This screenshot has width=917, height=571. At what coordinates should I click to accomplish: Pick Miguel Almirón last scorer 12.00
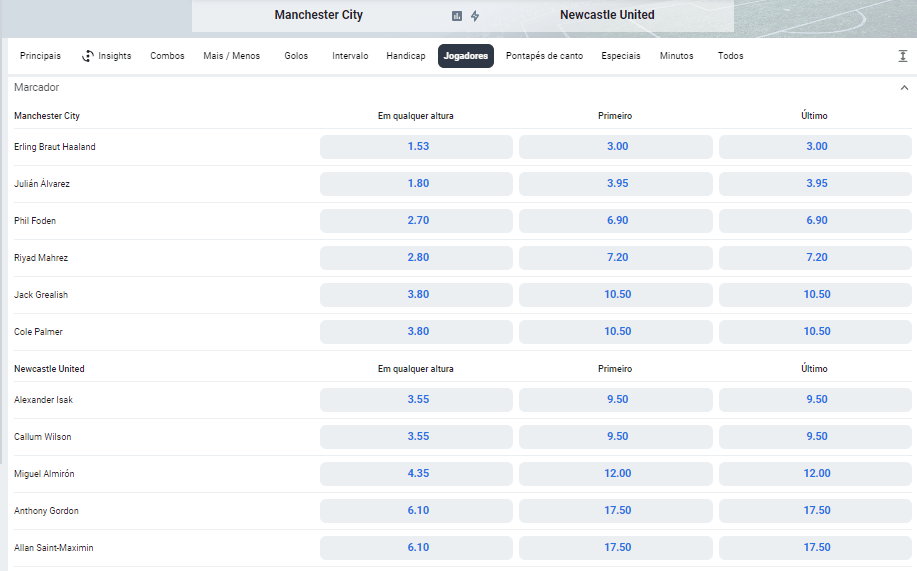click(815, 473)
